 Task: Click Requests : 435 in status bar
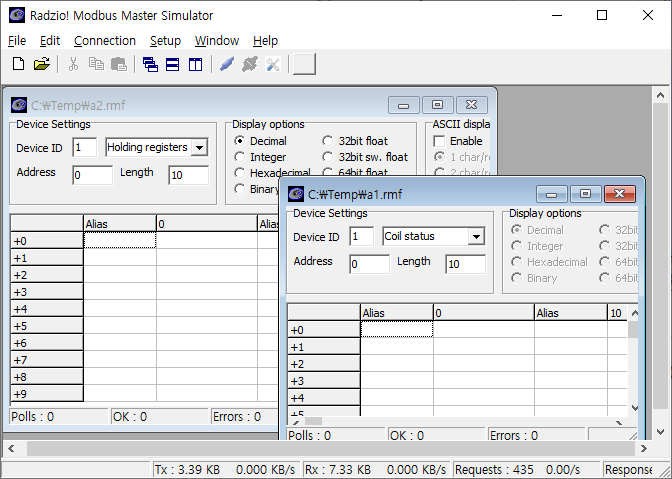coord(494,470)
